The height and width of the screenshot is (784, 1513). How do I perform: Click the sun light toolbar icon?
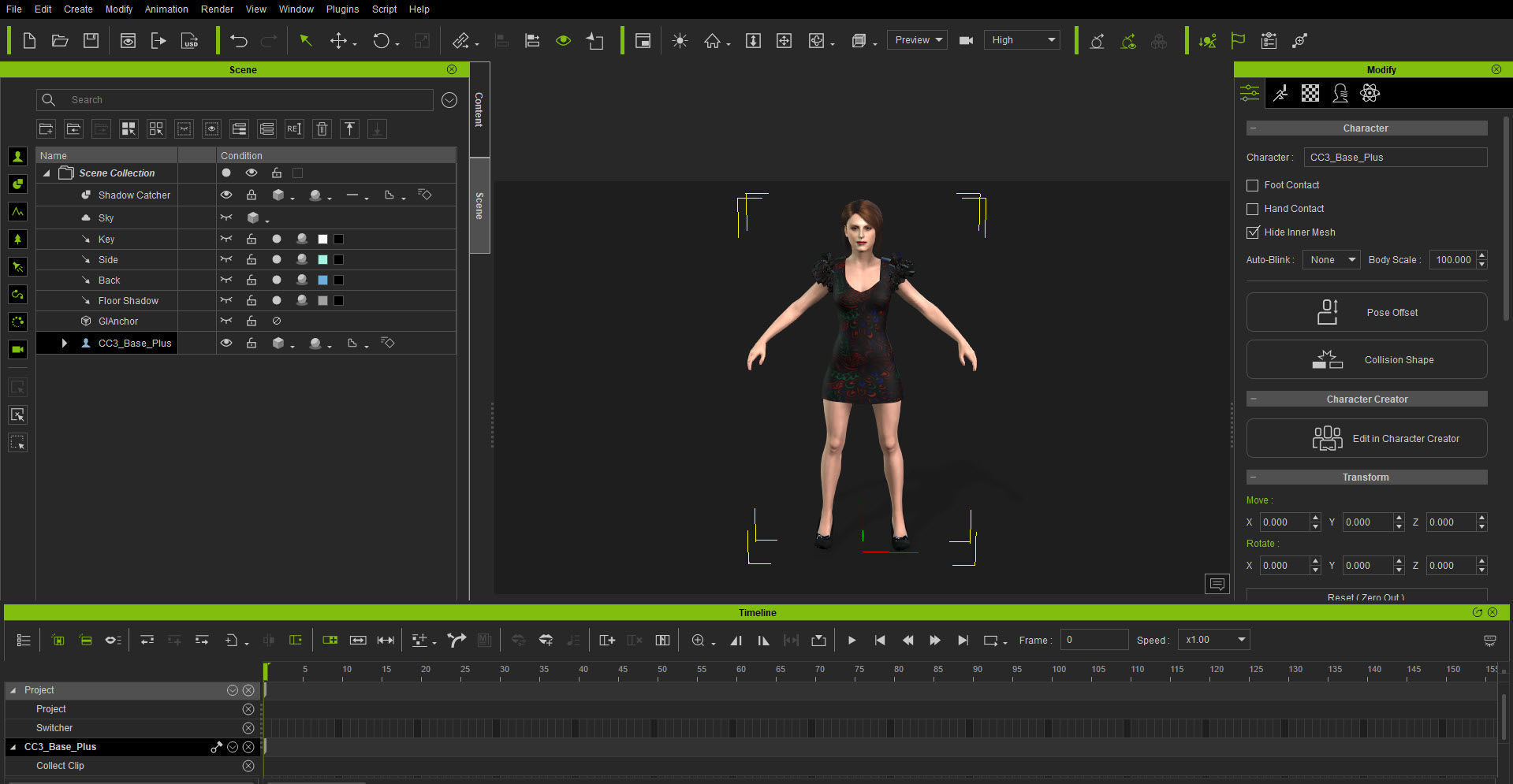[x=680, y=40]
